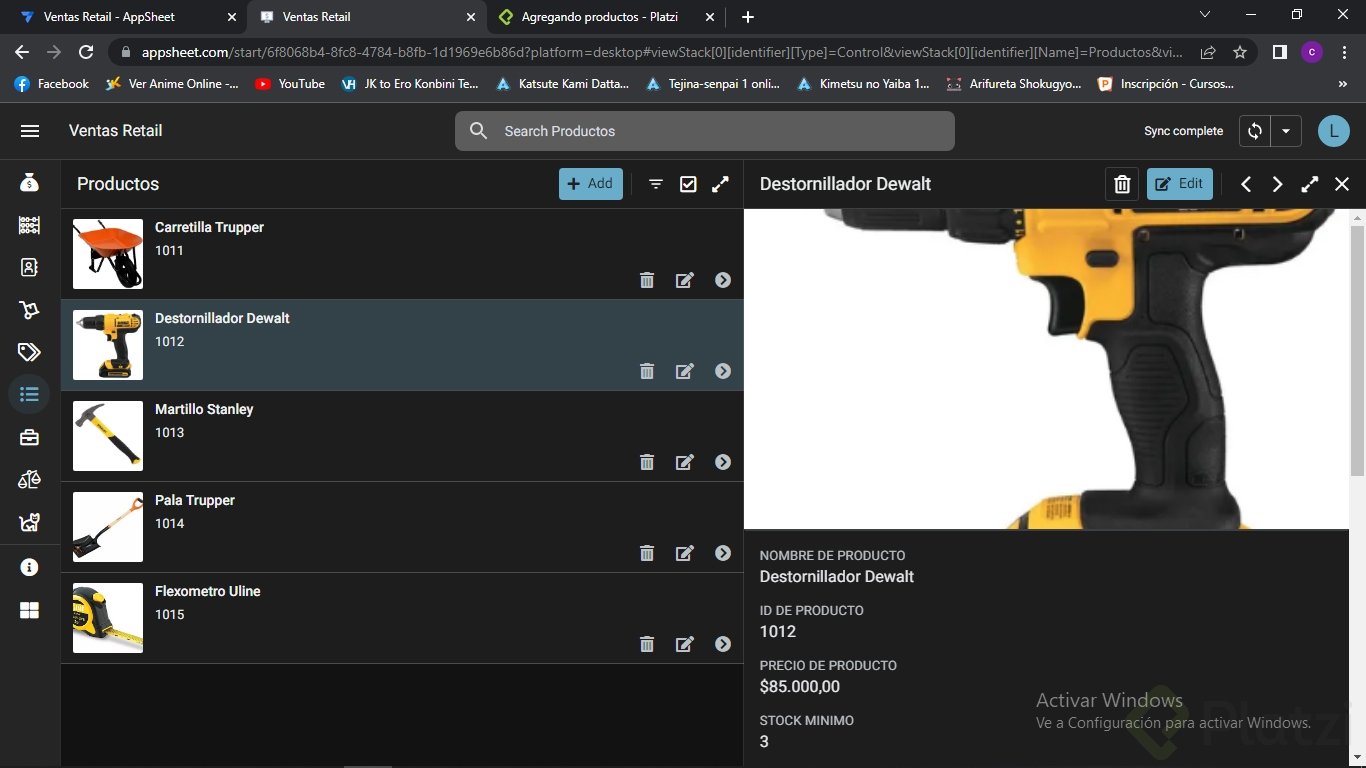The width and height of the screenshot is (1366, 768).
Task: Delete Martillo Stanley with its trash icon
Action: 647,462
